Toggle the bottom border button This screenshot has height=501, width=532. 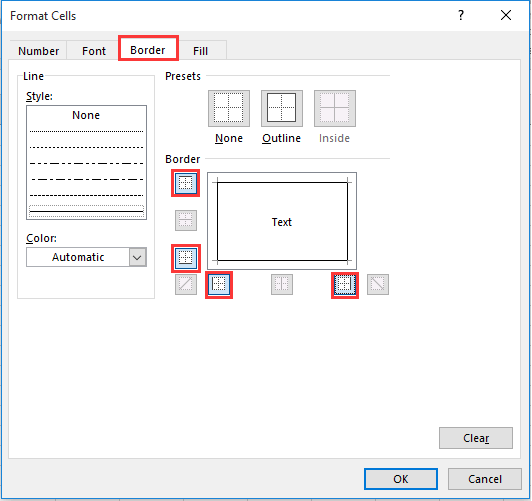(x=186, y=258)
